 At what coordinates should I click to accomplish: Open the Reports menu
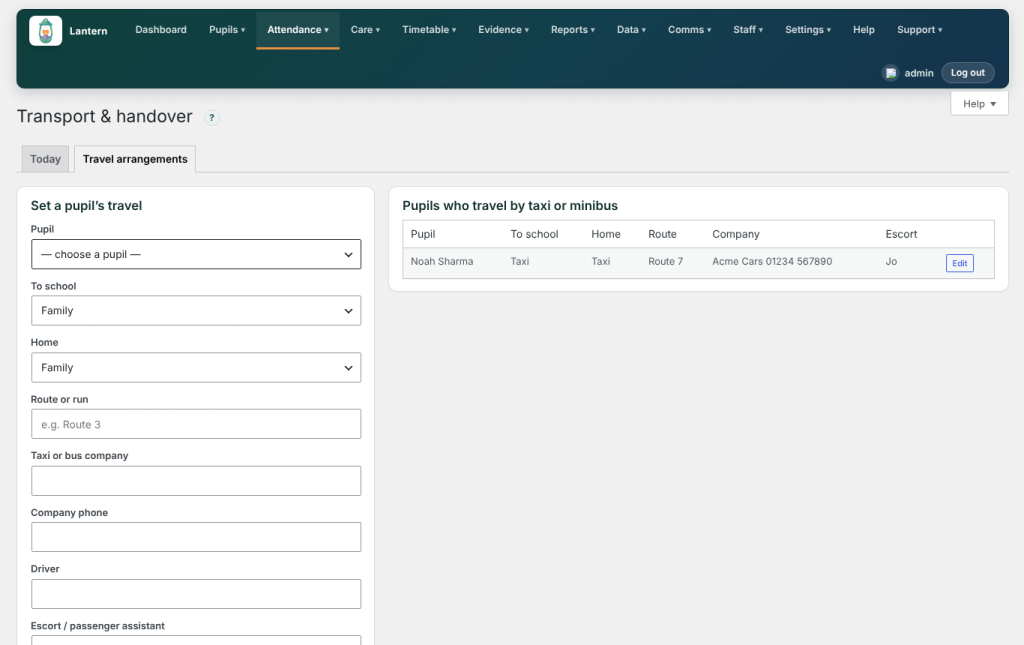click(x=573, y=30)
